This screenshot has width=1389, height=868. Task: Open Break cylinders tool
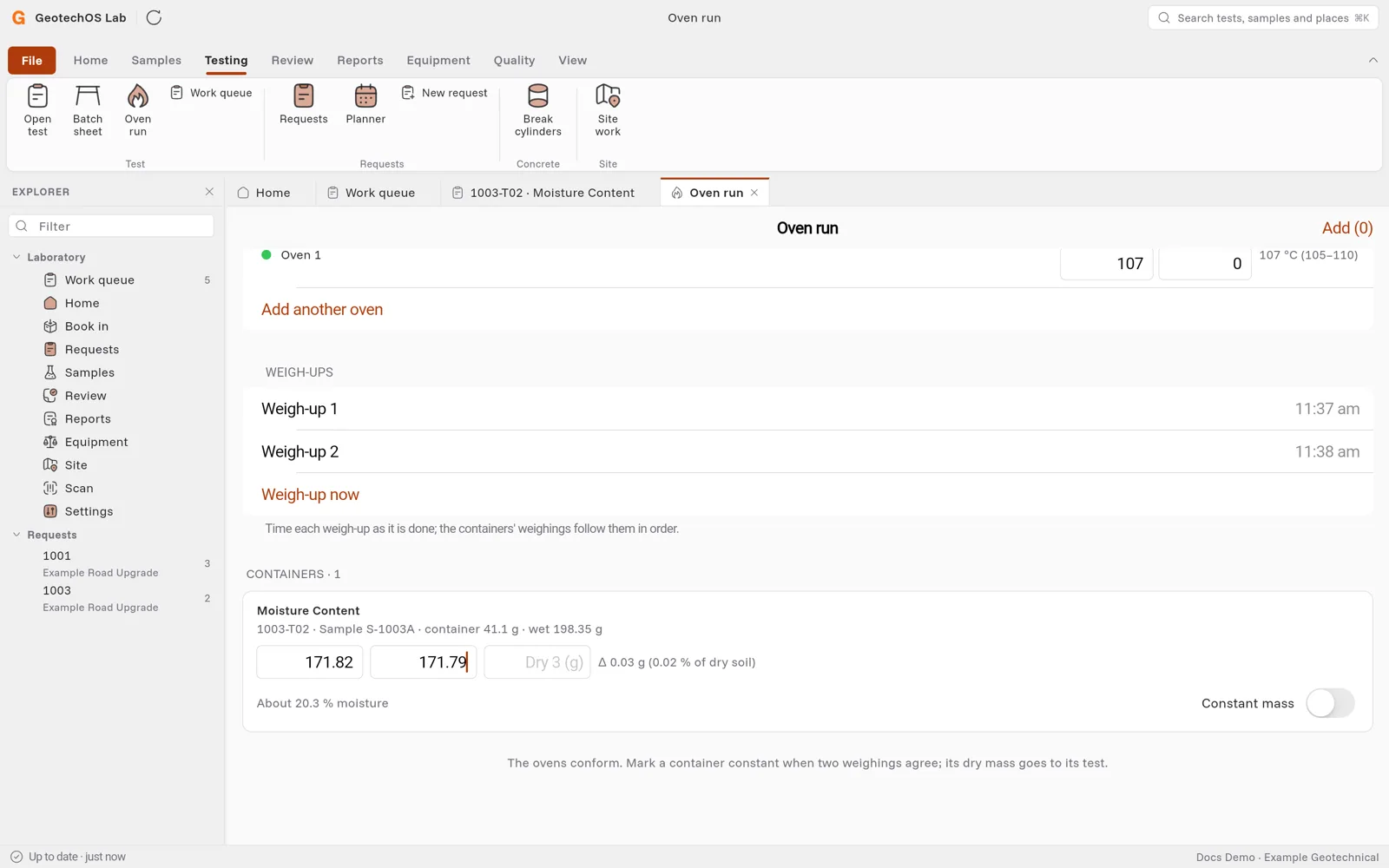tap(538, 110)
